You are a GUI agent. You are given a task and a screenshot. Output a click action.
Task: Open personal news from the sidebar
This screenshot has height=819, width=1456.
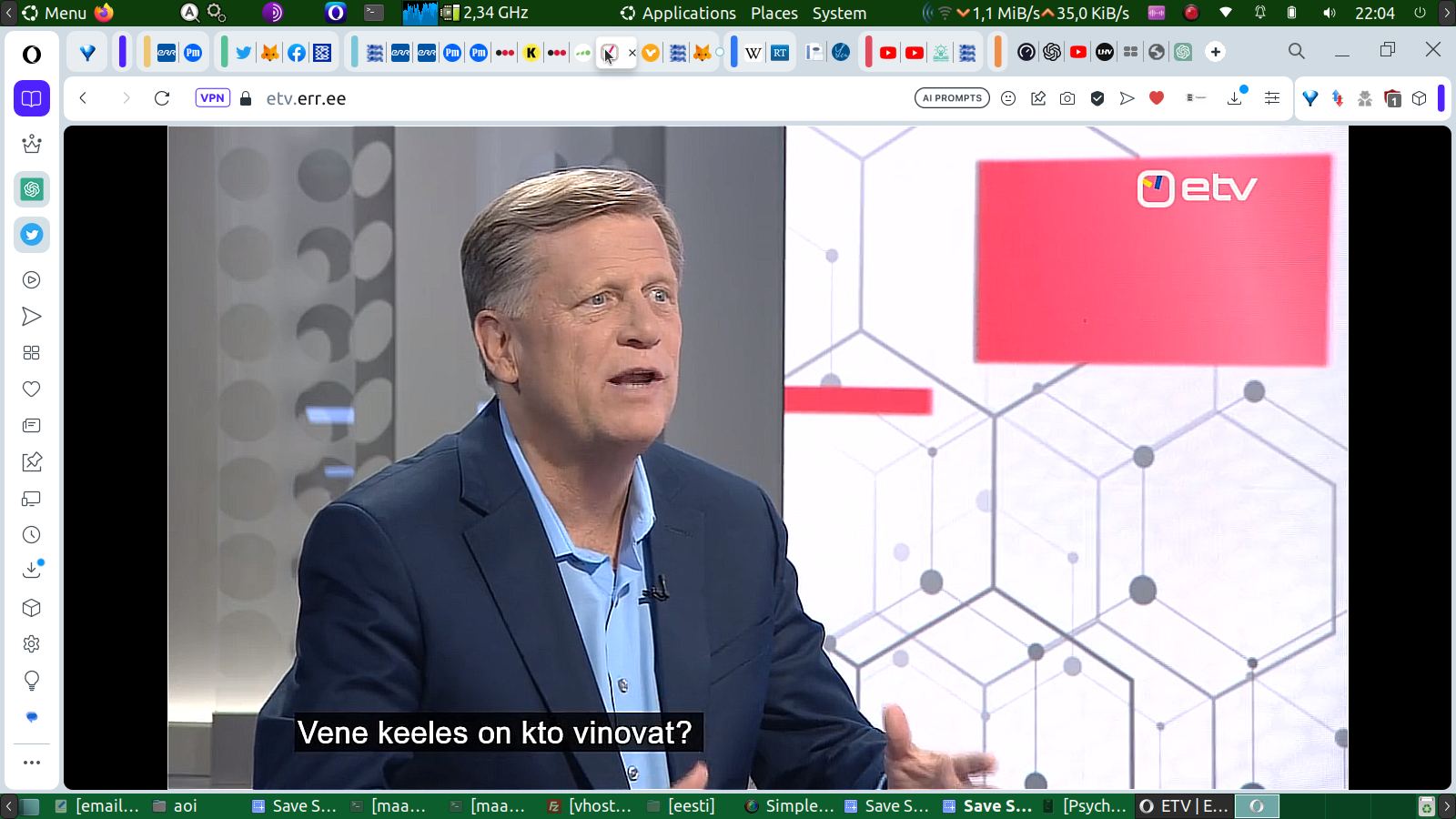click(x=32, y=426)
